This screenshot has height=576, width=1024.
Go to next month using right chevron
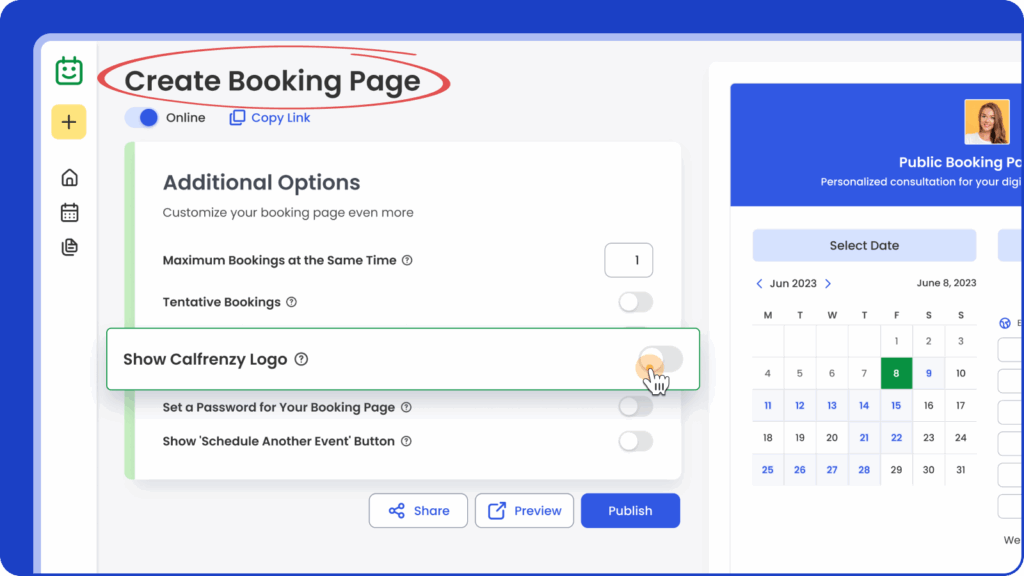tap(828, 284)
